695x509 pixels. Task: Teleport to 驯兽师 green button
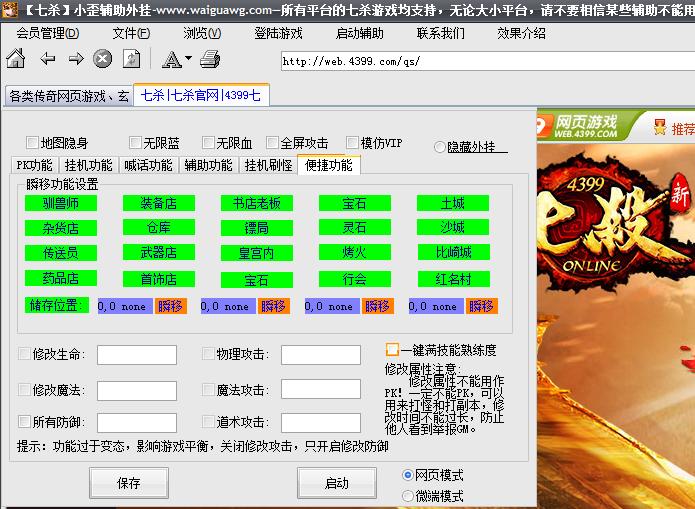pyautogui.click(x=61, y=203)
